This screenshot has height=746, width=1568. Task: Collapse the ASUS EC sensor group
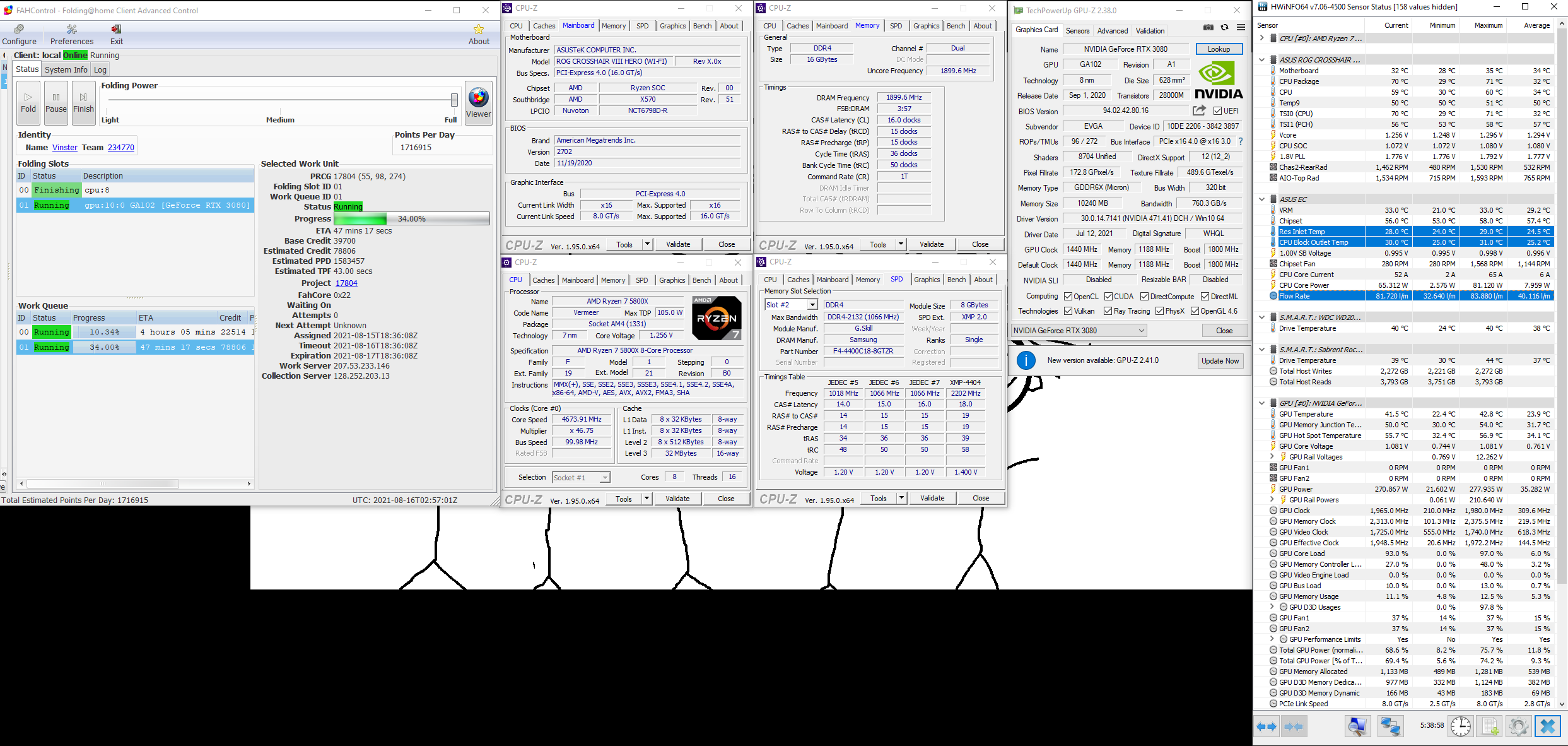coord(1261,199)
